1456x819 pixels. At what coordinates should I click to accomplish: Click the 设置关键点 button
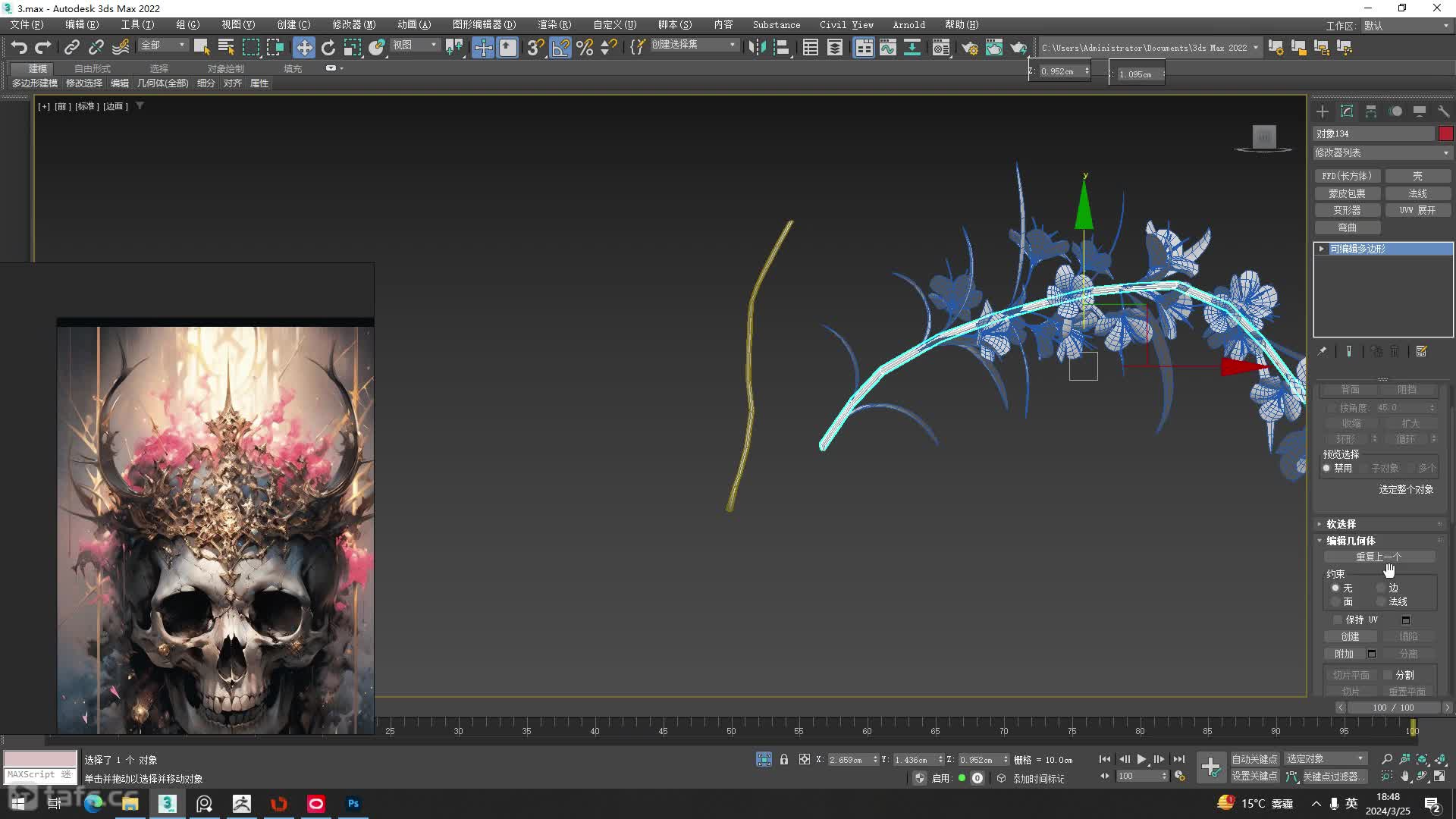pyautogui.click(x=1254, y=776)
